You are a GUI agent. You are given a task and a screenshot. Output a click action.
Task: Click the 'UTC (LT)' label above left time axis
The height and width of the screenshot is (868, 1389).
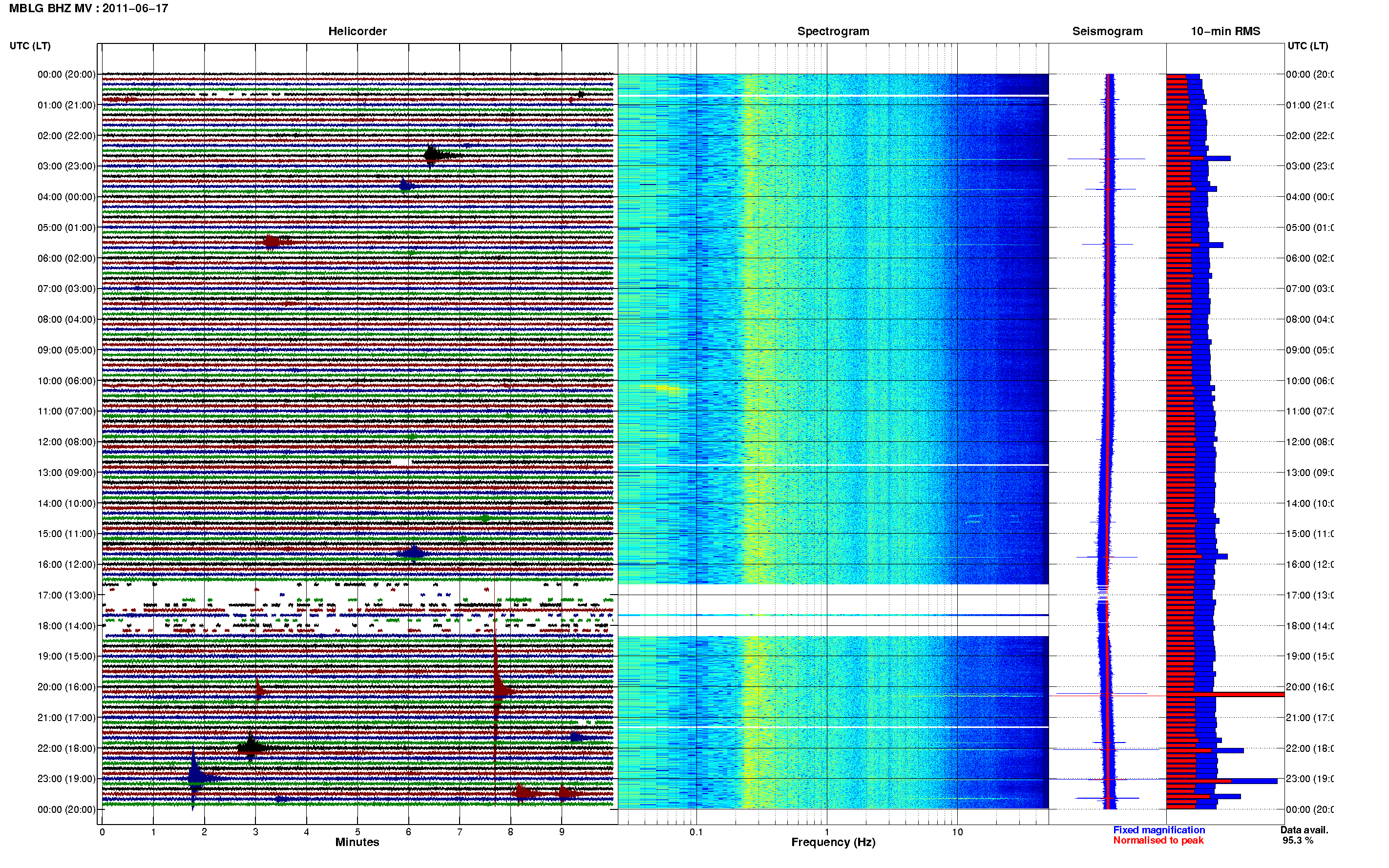point(30,46)
